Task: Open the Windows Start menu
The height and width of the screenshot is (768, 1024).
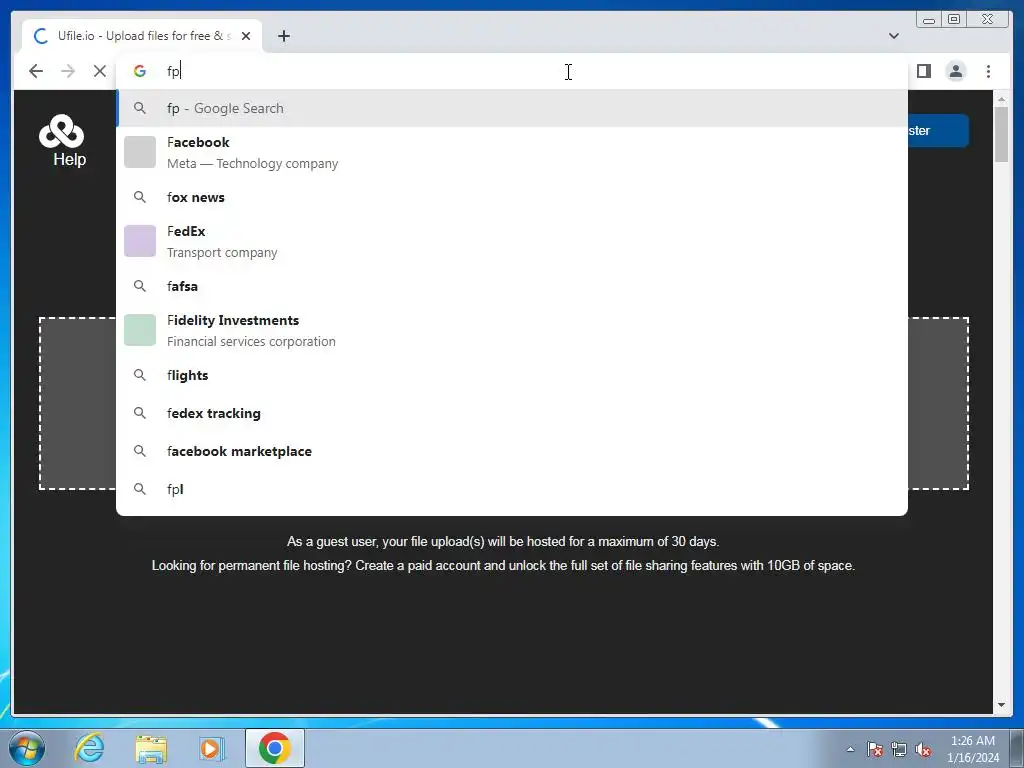Action: 27,748
